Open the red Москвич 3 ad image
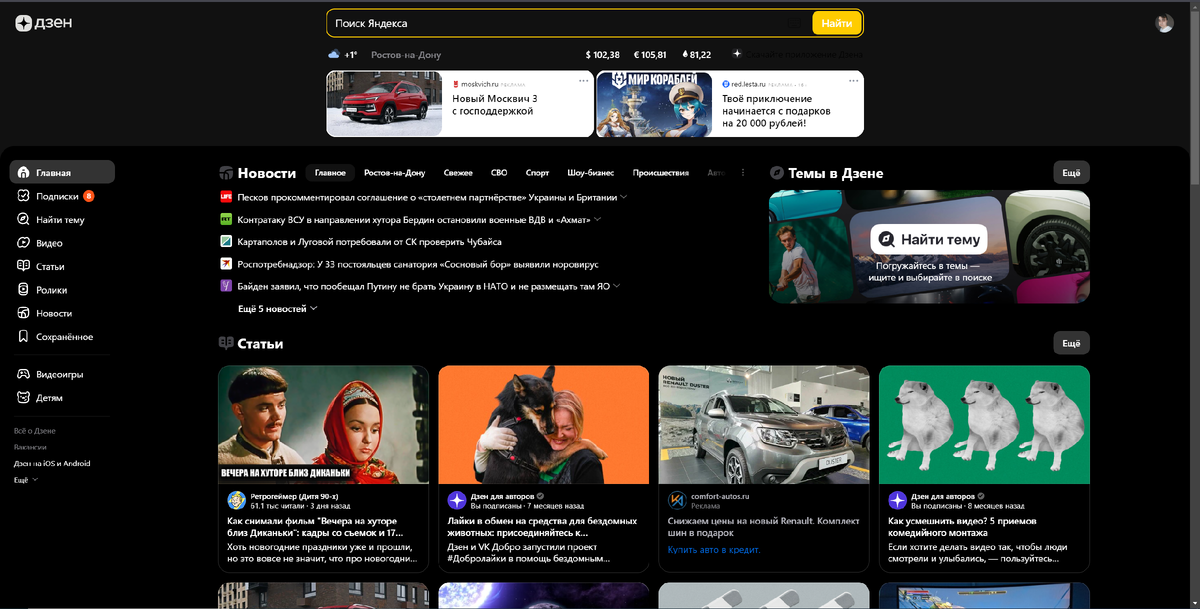Viewport: 1200px width, 609px height. point(385,104)
